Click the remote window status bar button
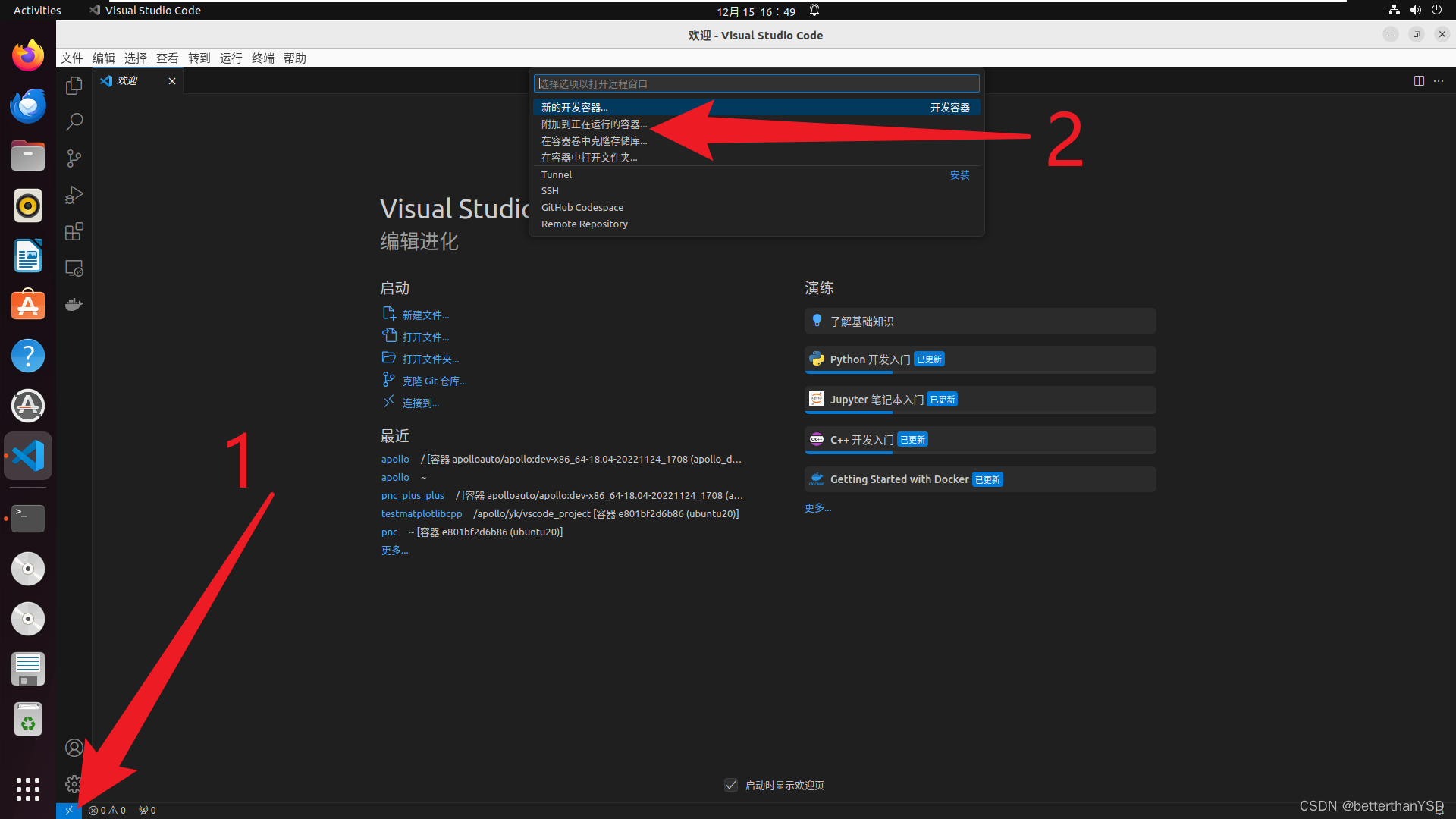The image size is (1456, 819). tap(68, 810)
